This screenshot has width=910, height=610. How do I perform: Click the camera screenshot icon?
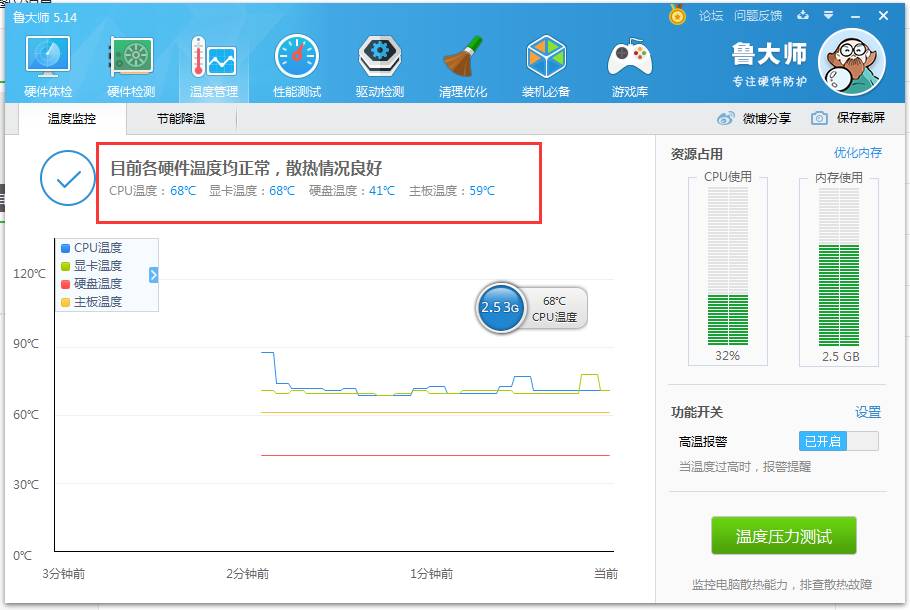tap(819, 118)
